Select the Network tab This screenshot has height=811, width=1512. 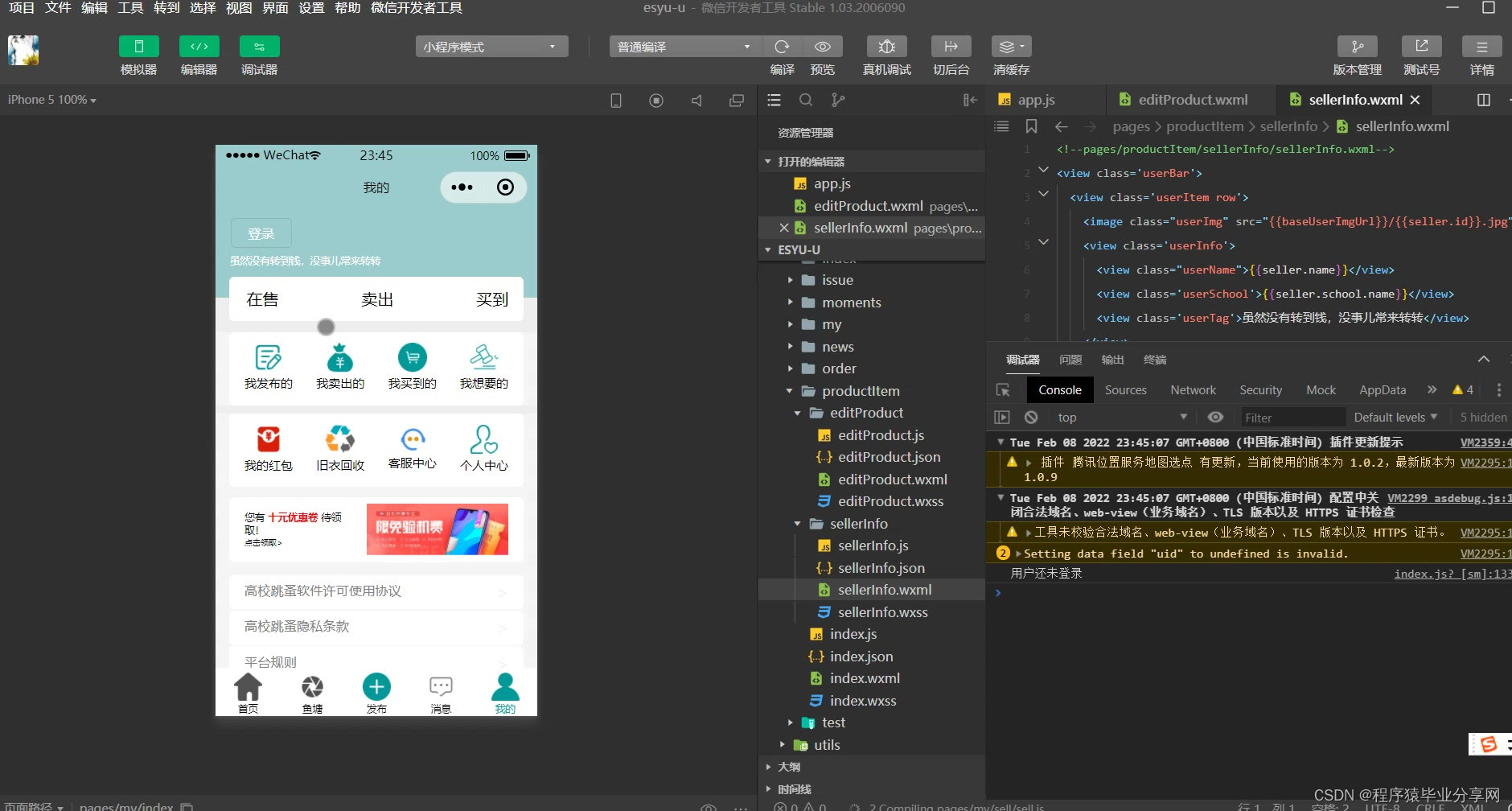(1193, 390)
